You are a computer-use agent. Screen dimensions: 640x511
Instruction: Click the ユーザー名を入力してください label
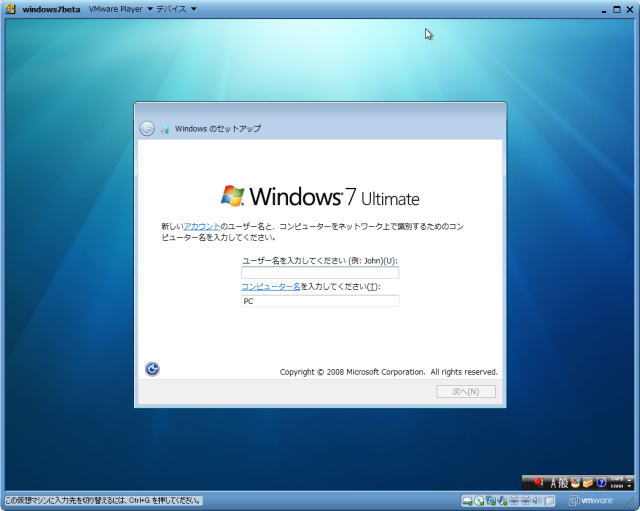point(320,260)
